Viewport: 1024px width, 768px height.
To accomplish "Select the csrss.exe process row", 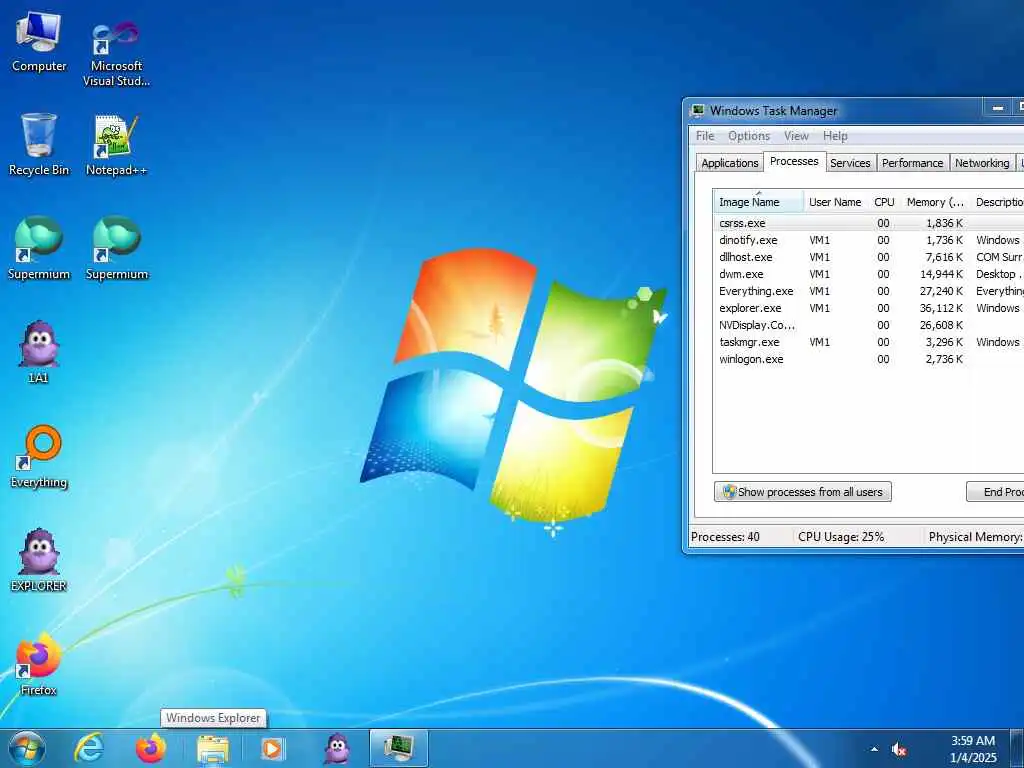I will (869, 223).
